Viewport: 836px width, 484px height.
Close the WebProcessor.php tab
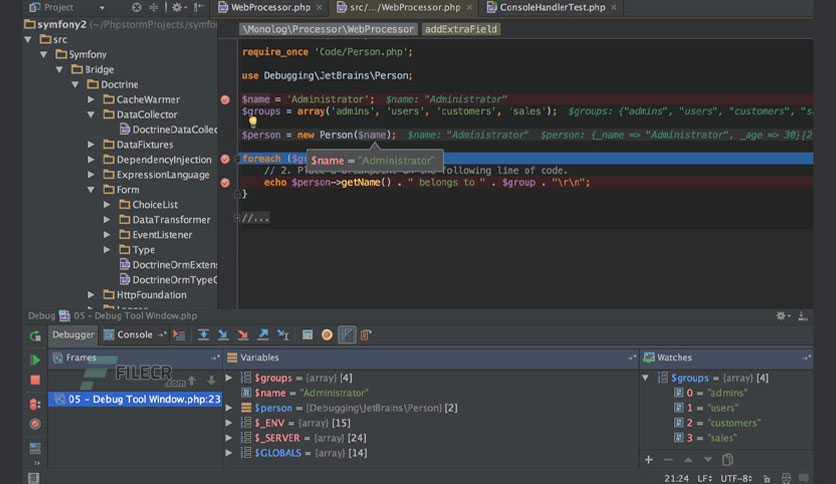pos(319,7)
